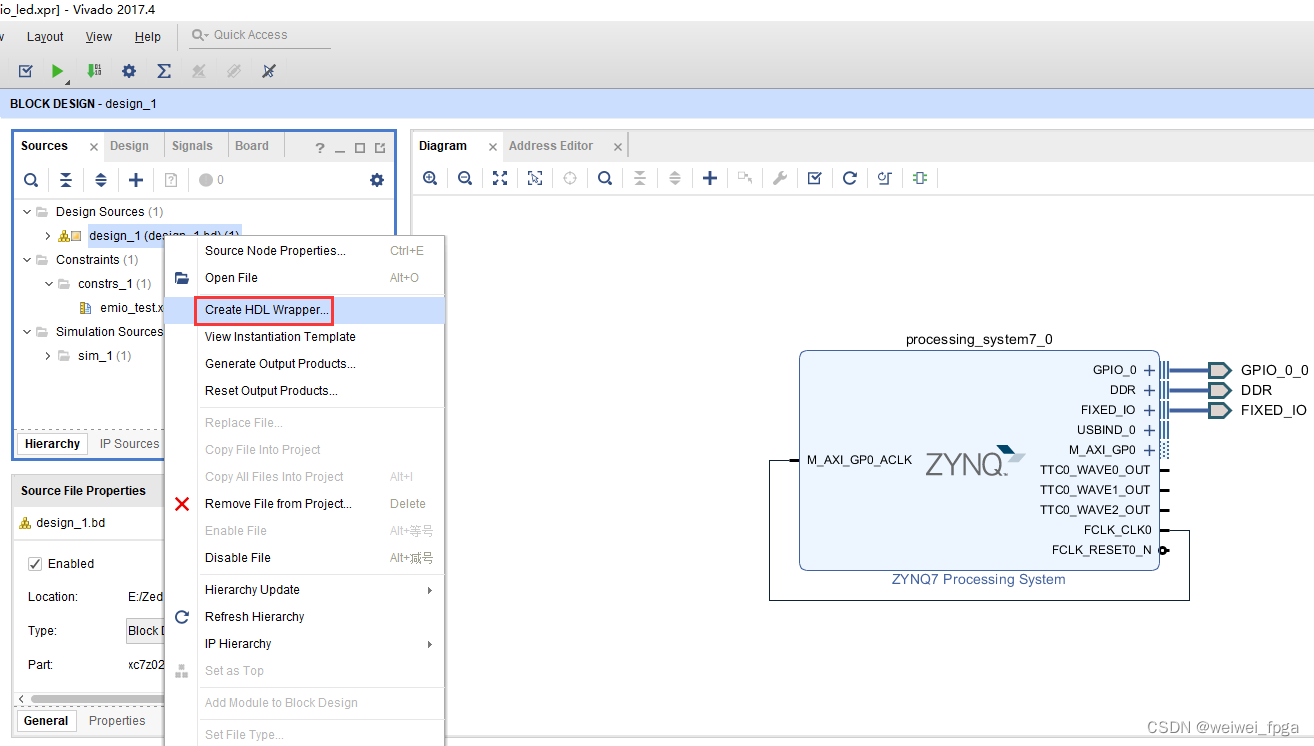This screenshot has height=746, width=1314.
Task: Open the Help menu
Action: tap(148, 37)
